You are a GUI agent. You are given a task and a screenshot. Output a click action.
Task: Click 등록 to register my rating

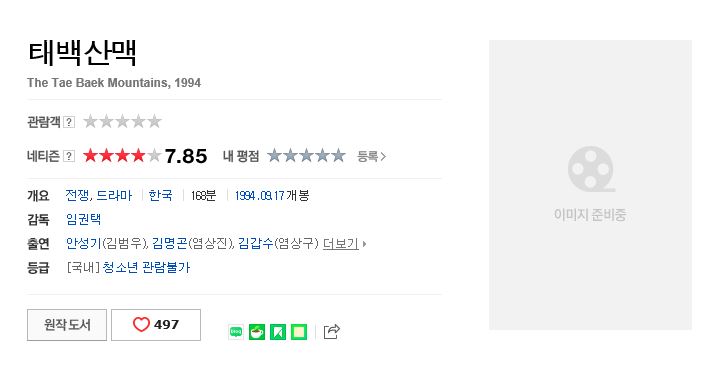coord(371,156)
